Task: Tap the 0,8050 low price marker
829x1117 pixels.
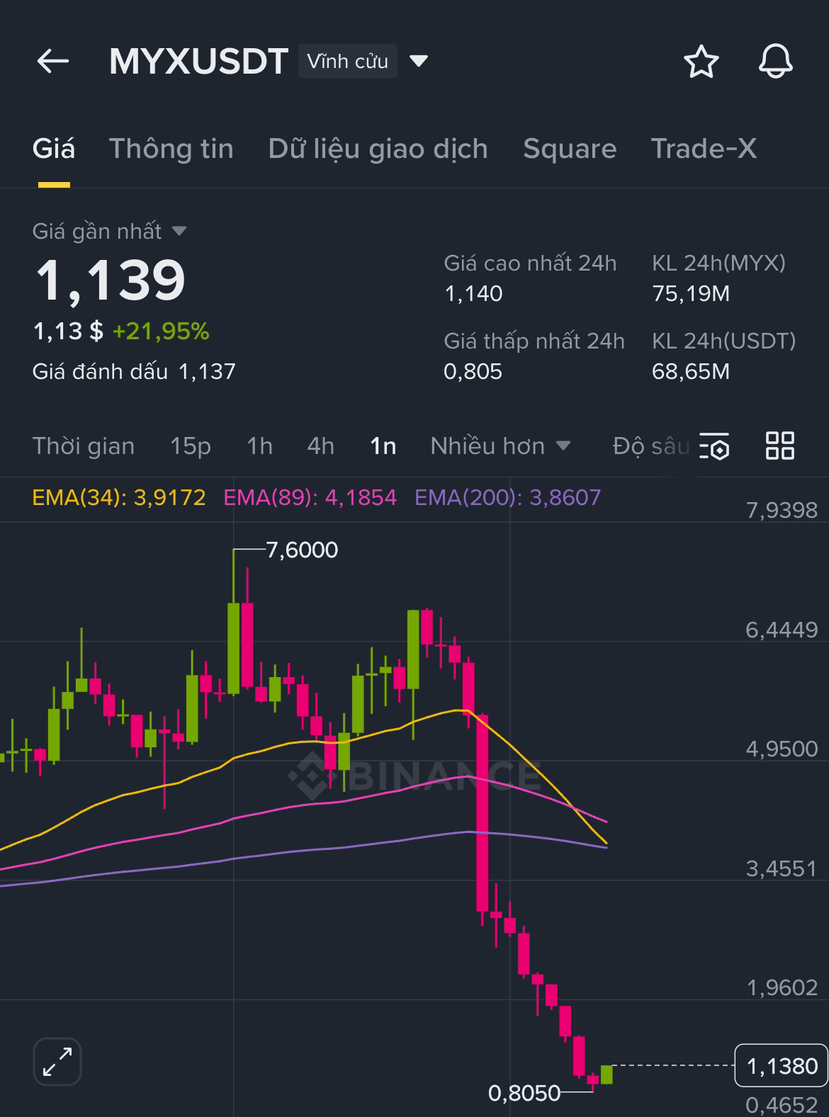Action: click(x=524, y=1093)
